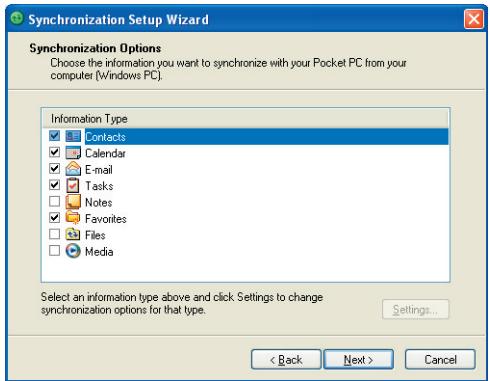Close the wizard window with the X
The height and width of the screenshot is (381, 490).
click(474, 19)
